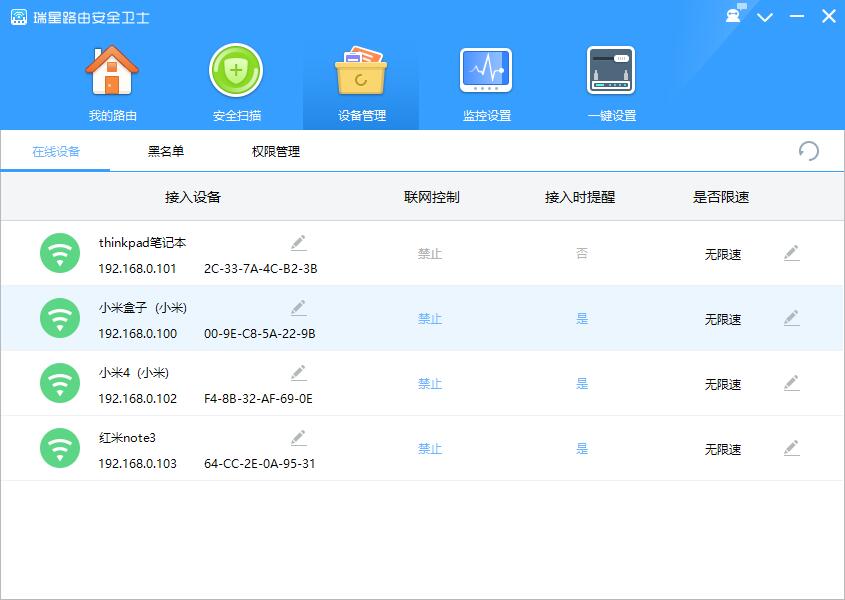
Task: Click the 联网控制 column header
Action: (x=432, y=197)
